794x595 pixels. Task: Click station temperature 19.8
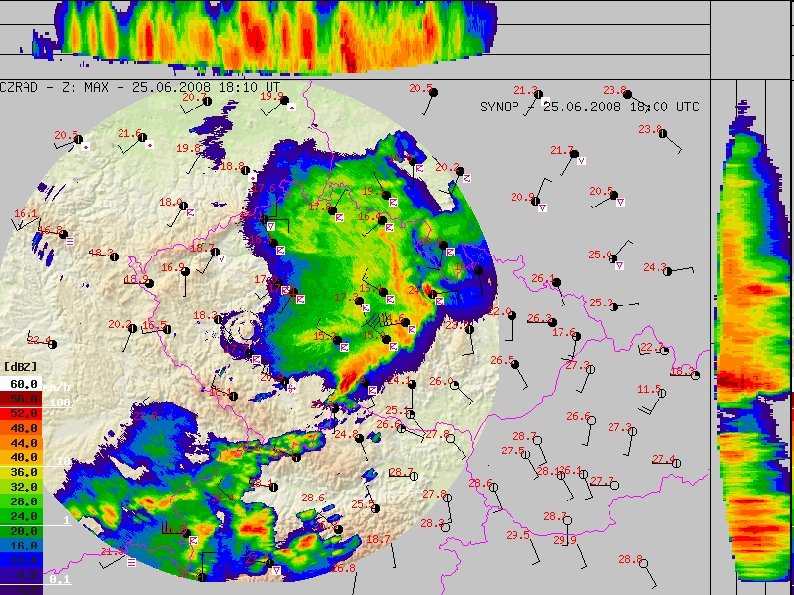(188, 148)
